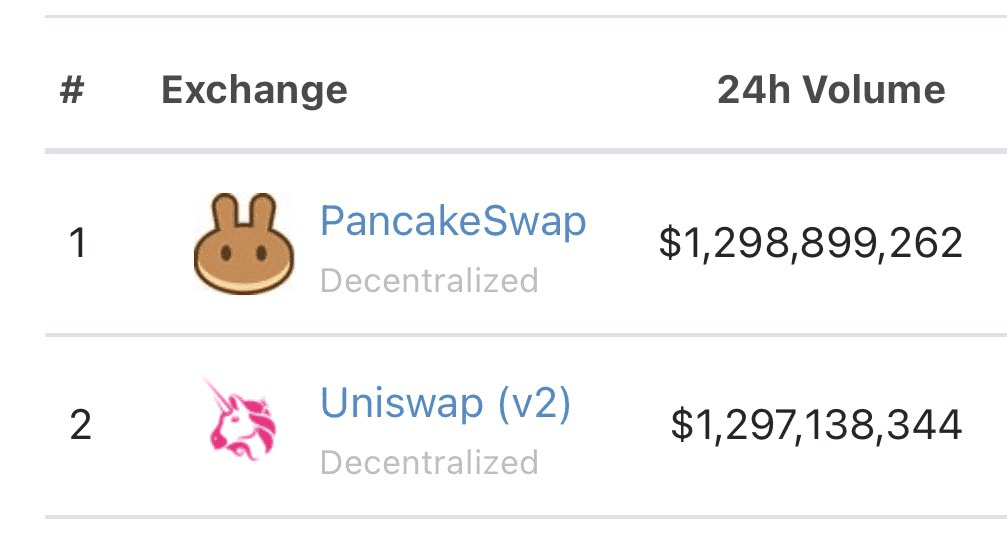Click Decentralized label under Uniswap (v2)
Screen dimensions: 1007x539
tap(429, 463)
